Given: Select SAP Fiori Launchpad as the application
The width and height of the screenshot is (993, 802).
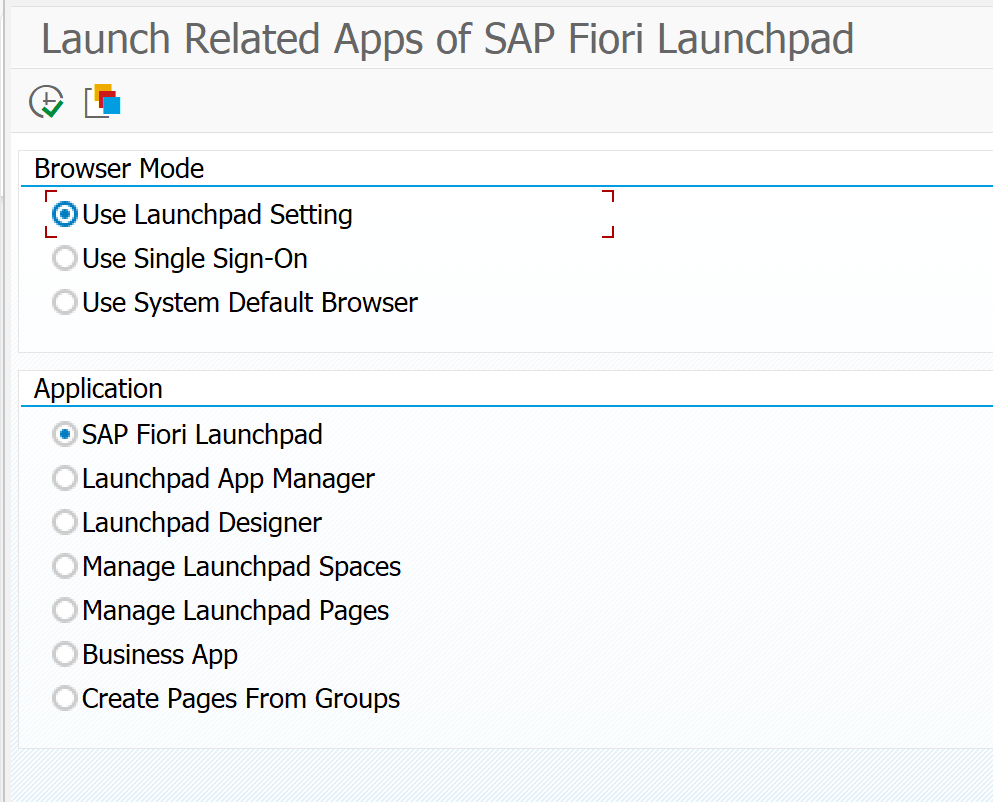Looking at the screenshot, I should [x=63, y=434].
